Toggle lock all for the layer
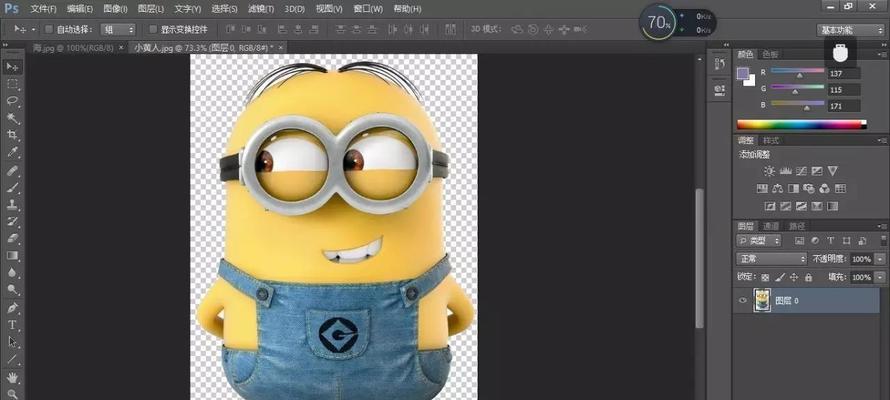Viewport: 890px width, 400px height. [x=808, y=277]
